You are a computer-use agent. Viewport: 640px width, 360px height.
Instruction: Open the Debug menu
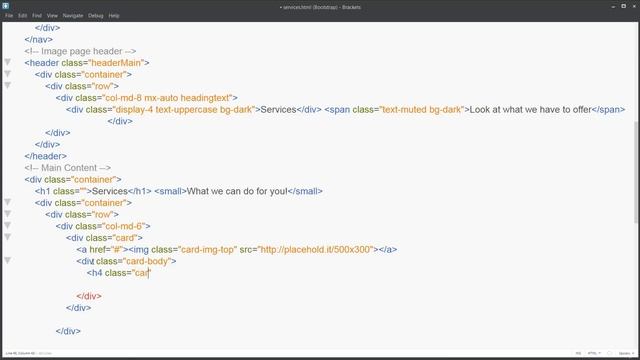coord(96,16)
